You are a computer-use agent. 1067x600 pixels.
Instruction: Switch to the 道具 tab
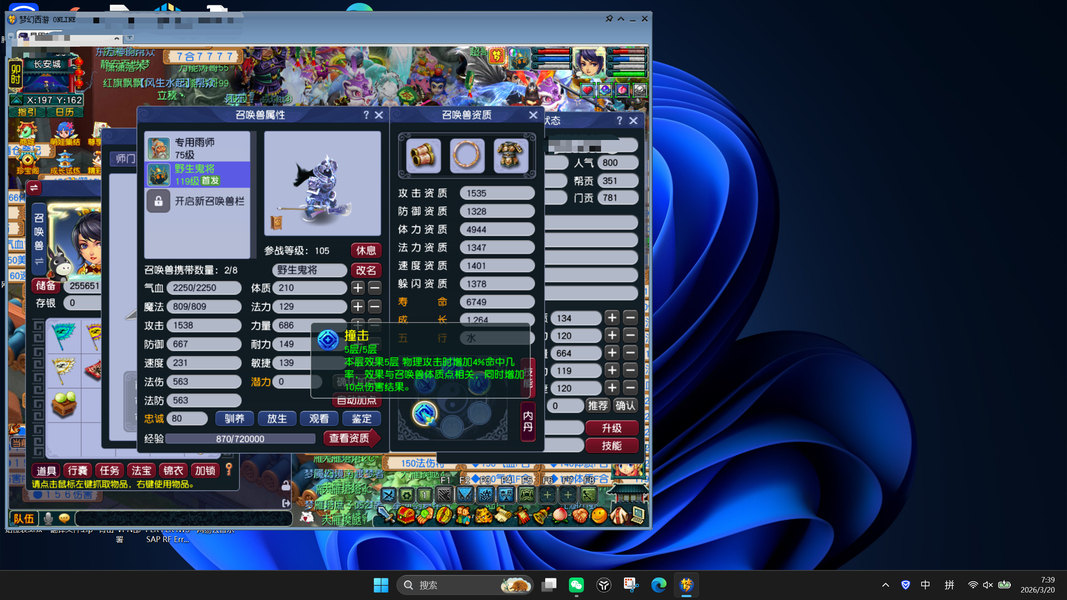[x=46, y=470]
